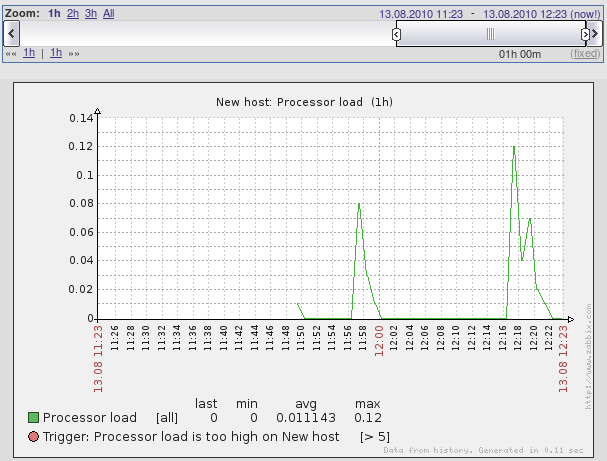Click the trigger threshold [> 5]

[375, 437]
